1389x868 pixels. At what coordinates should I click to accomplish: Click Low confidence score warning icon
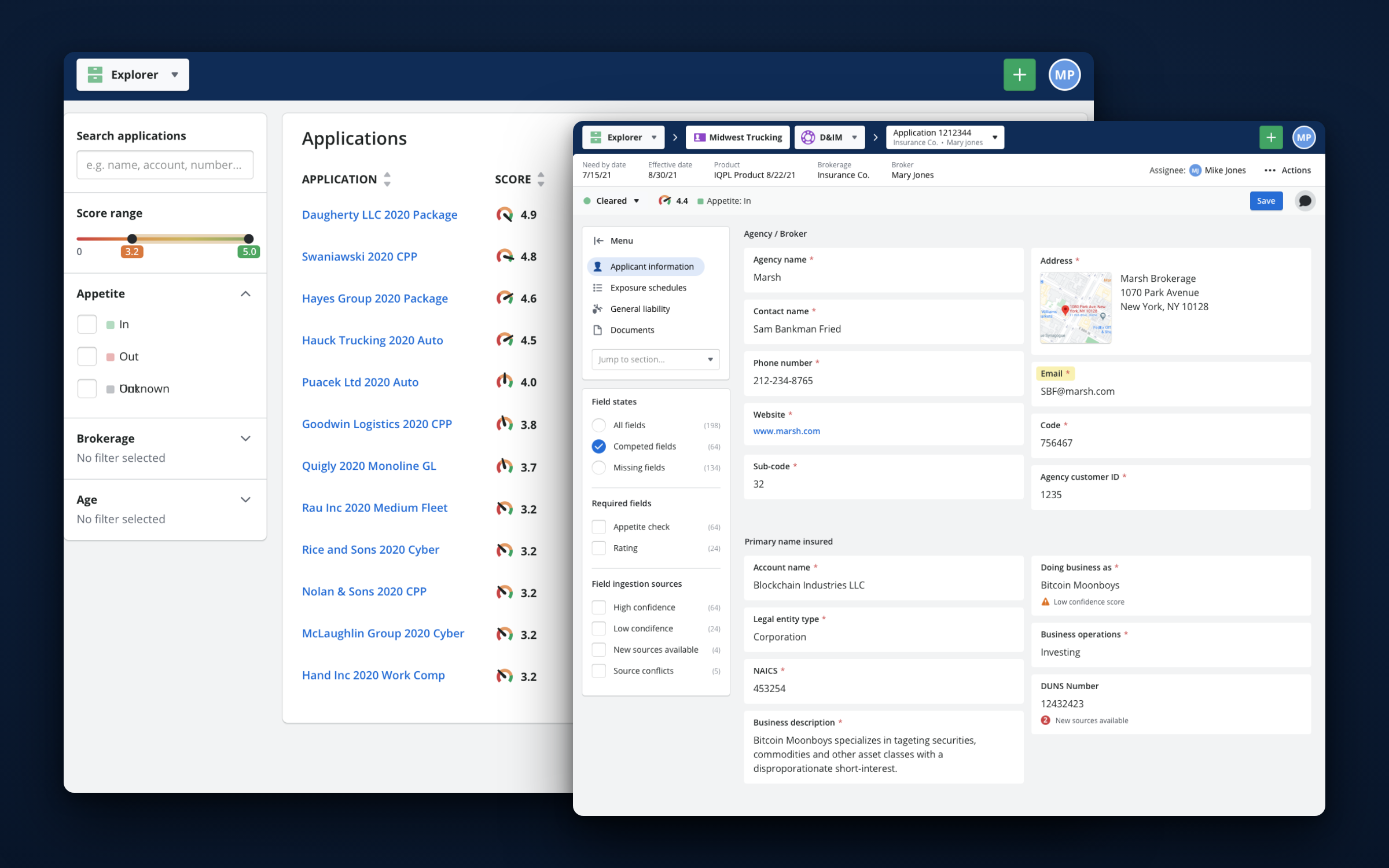(1045, 602)
